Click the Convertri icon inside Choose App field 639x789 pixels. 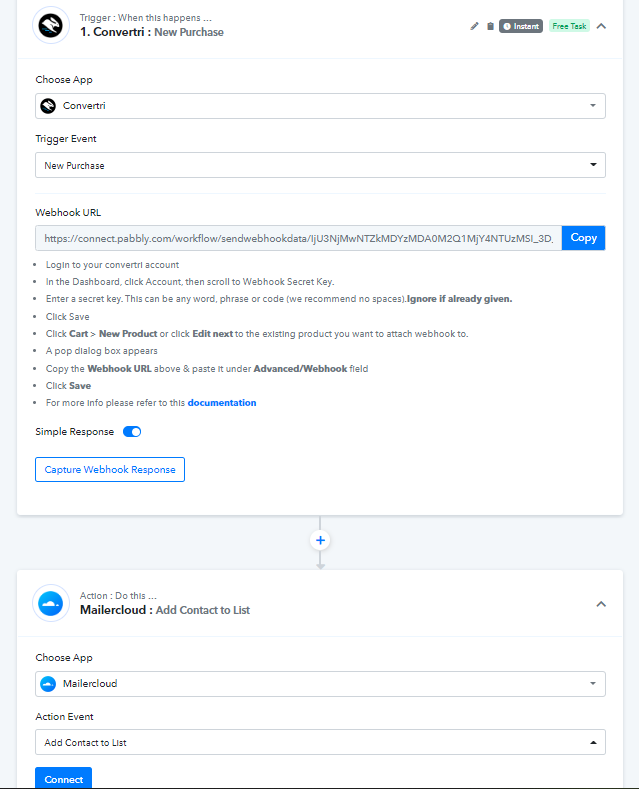coord(48,106)
